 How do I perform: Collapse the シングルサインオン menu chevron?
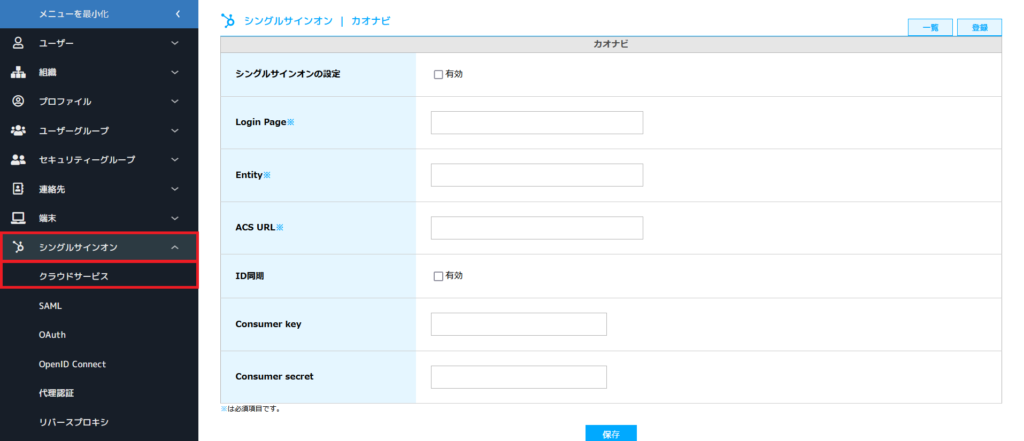point(174,247)
